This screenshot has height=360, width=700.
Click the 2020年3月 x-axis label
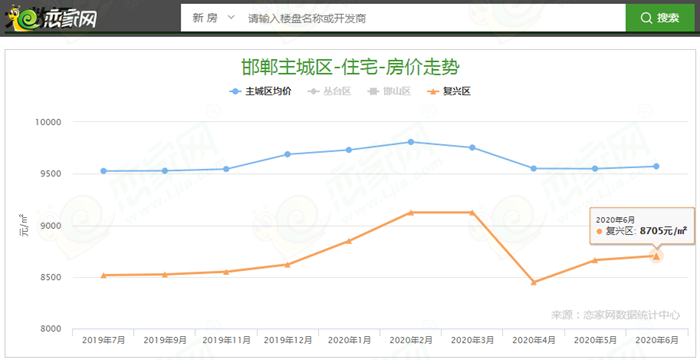click(x=472, y=340)
